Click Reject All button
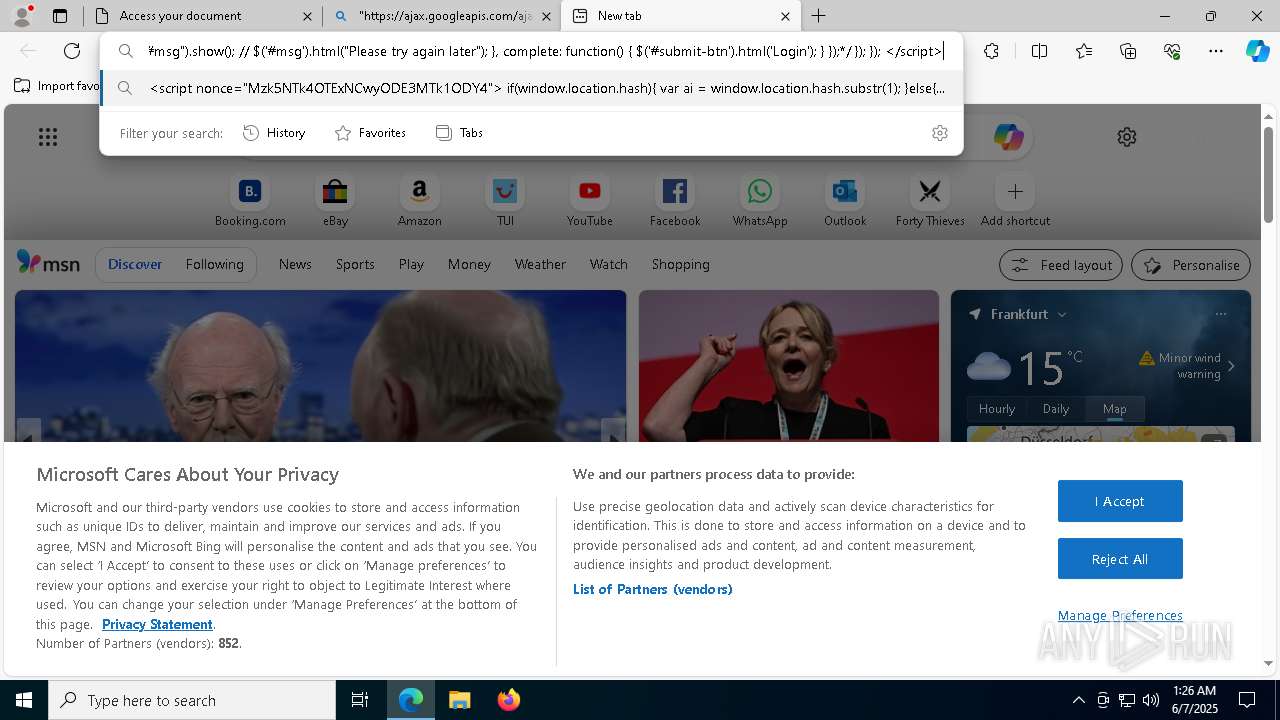Viewport: 1280px width, 720px height. pos(1120,559)
